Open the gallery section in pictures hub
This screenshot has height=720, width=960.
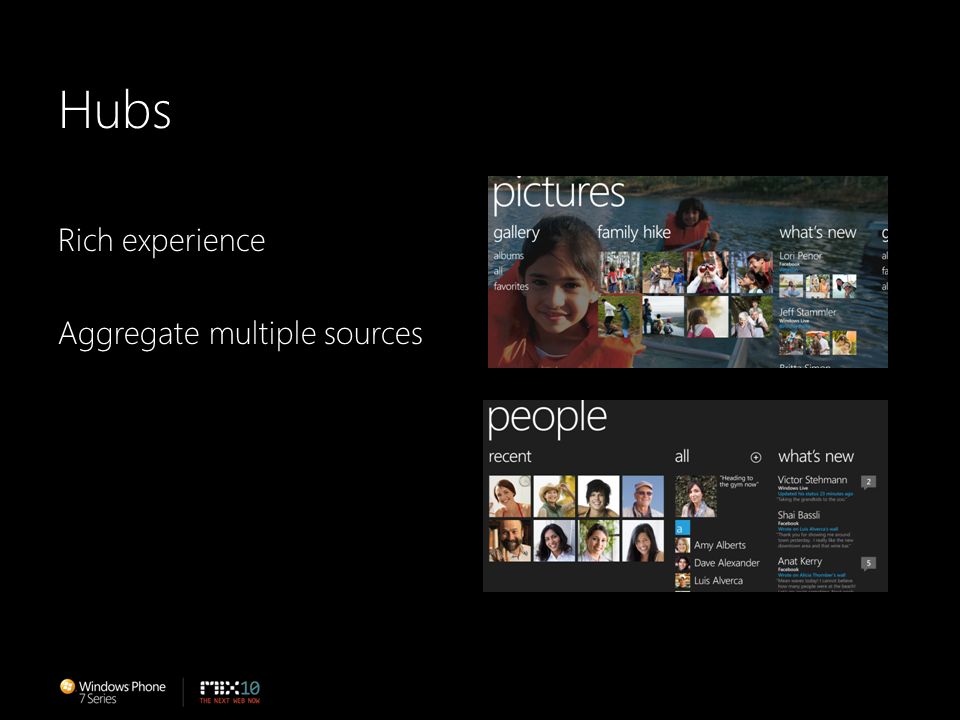[516, 233]
